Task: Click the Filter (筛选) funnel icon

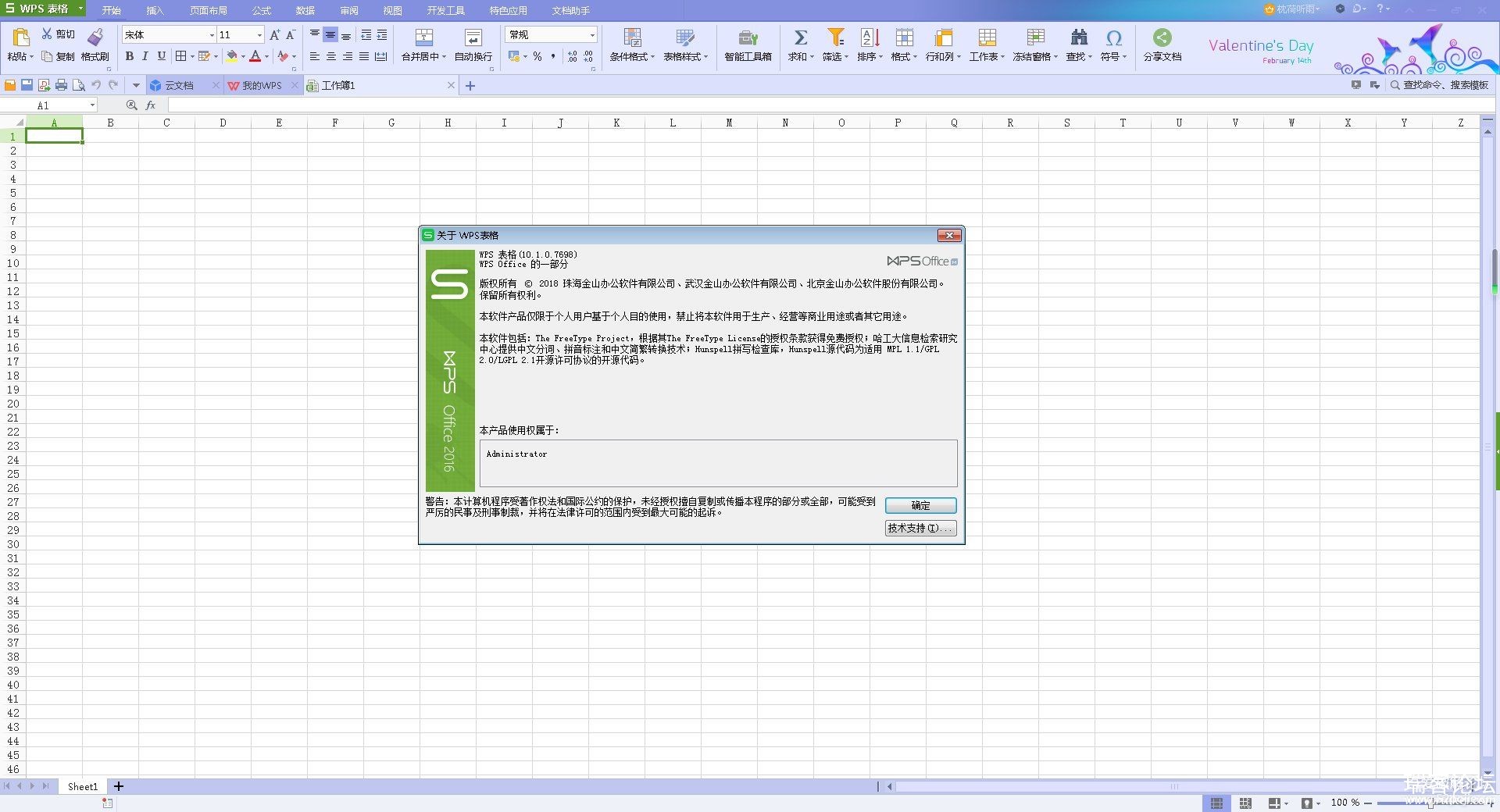Action: (x=835, y=37)
